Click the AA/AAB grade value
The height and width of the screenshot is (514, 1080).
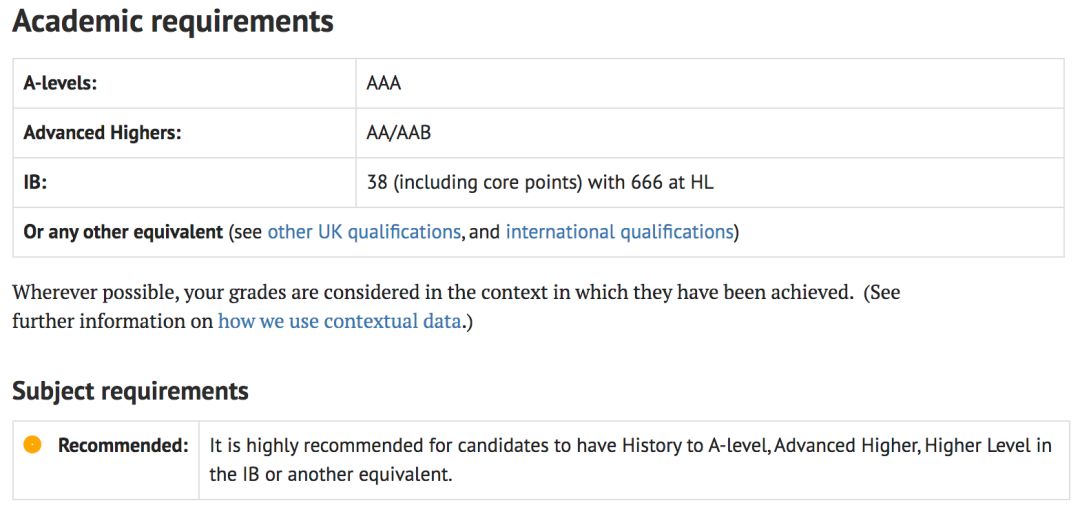coord(399,133)
